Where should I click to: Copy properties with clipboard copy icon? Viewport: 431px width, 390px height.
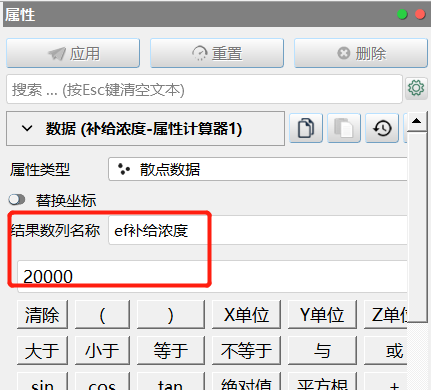pos(306,128)
